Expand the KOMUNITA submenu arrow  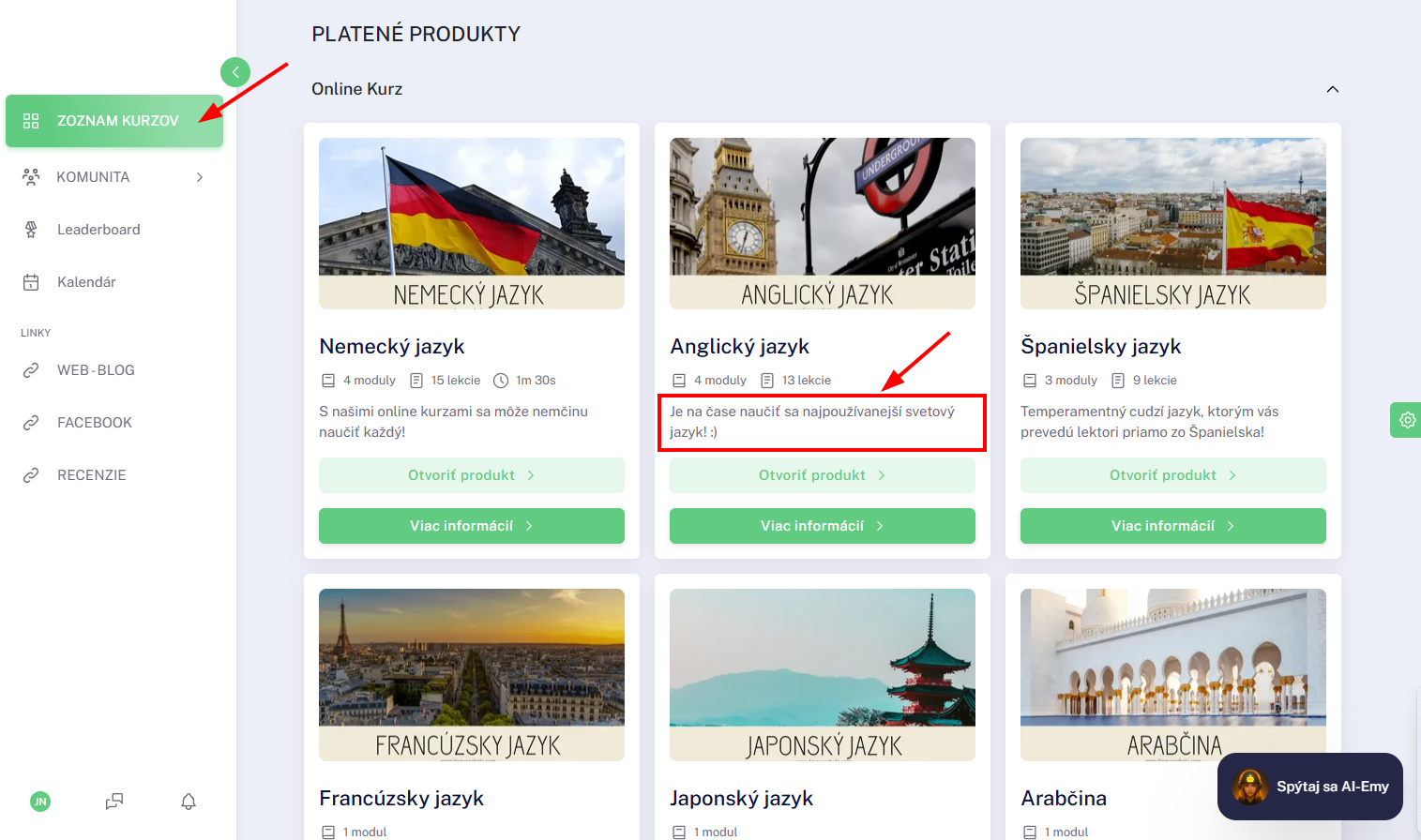tap(200, 177)
